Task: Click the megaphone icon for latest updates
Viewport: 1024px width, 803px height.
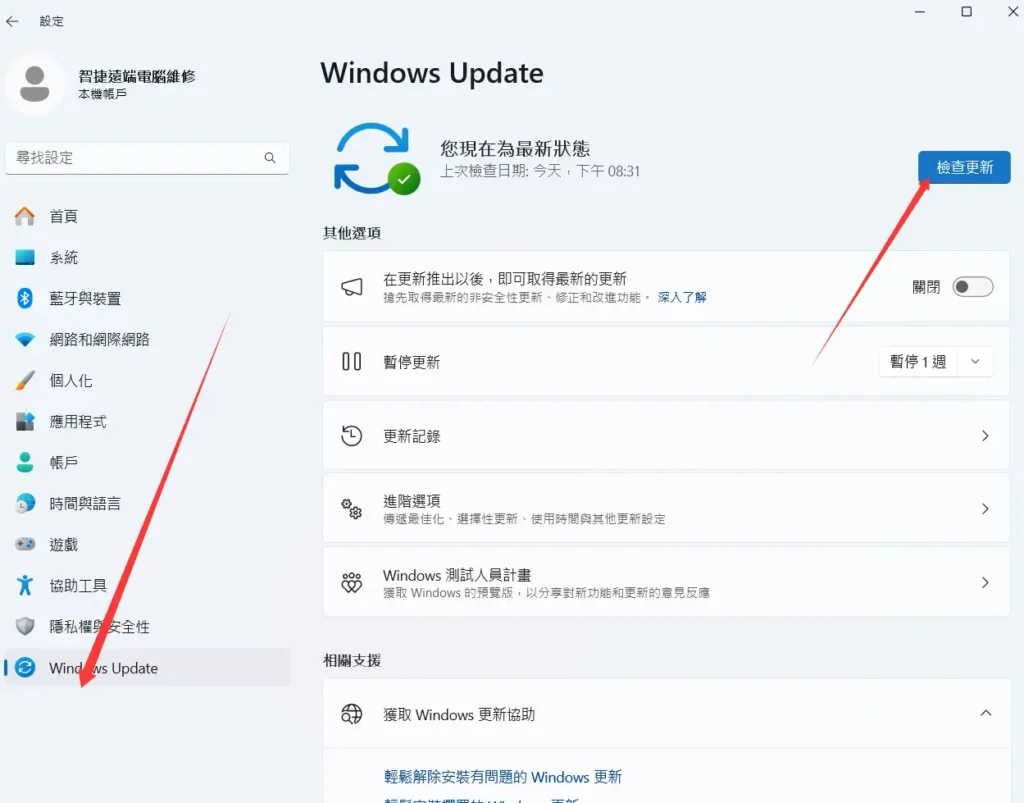Action: 351,287
